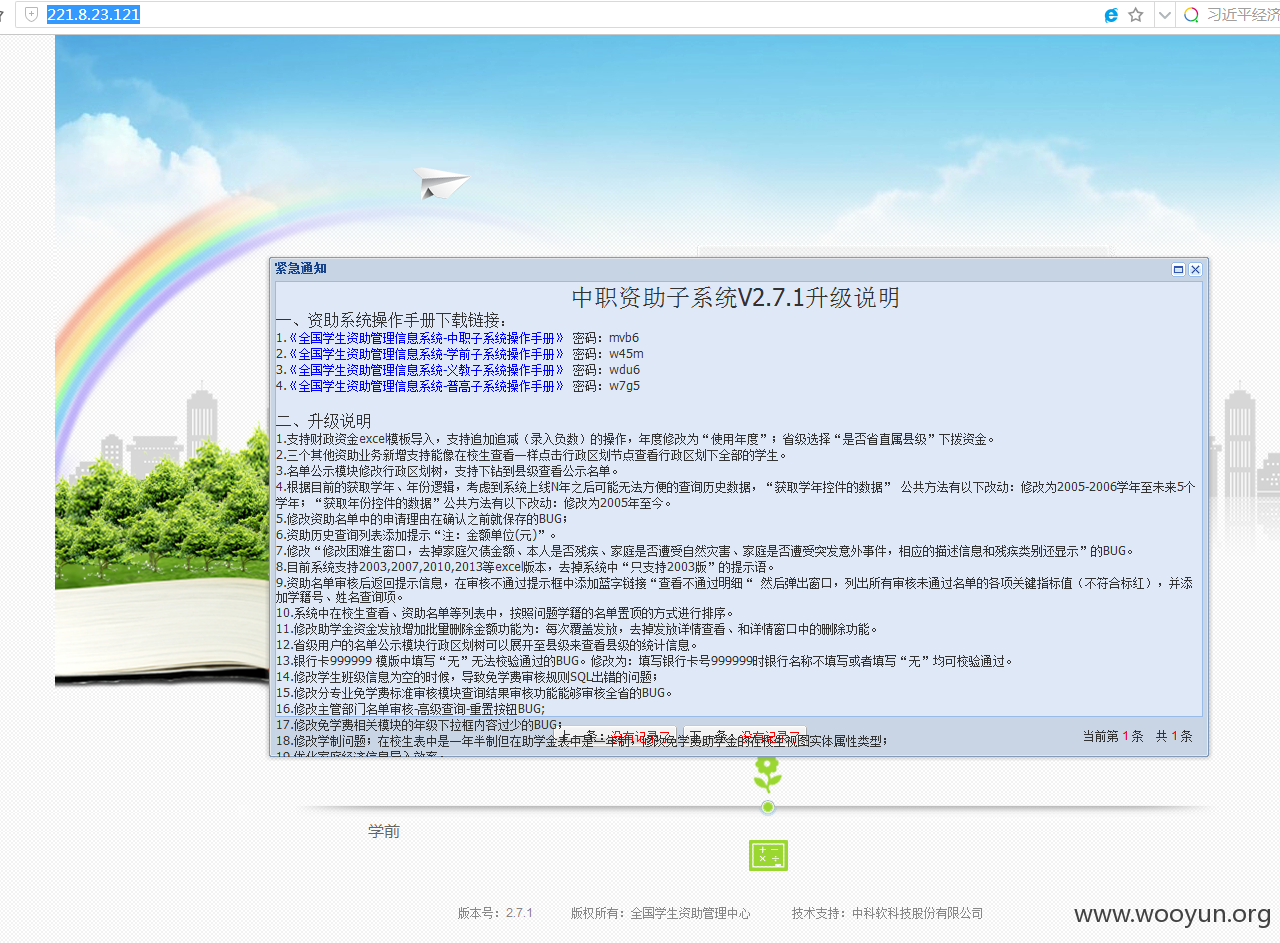Click the search engine logo icon
Screen dimensions: 1280x943
coord(1191,15)
